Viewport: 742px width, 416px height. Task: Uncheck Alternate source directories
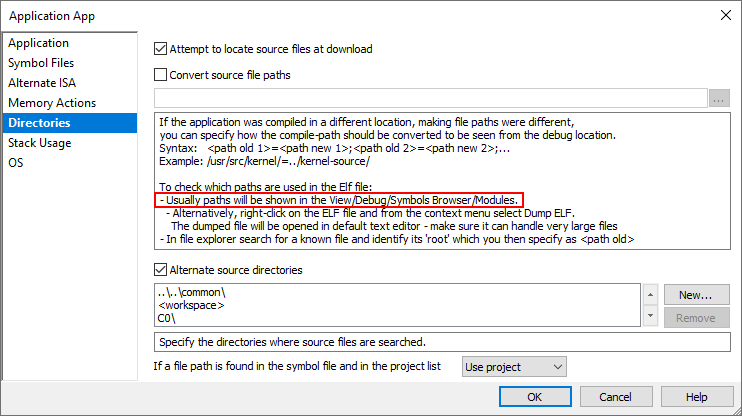click(x=161, y=269)
